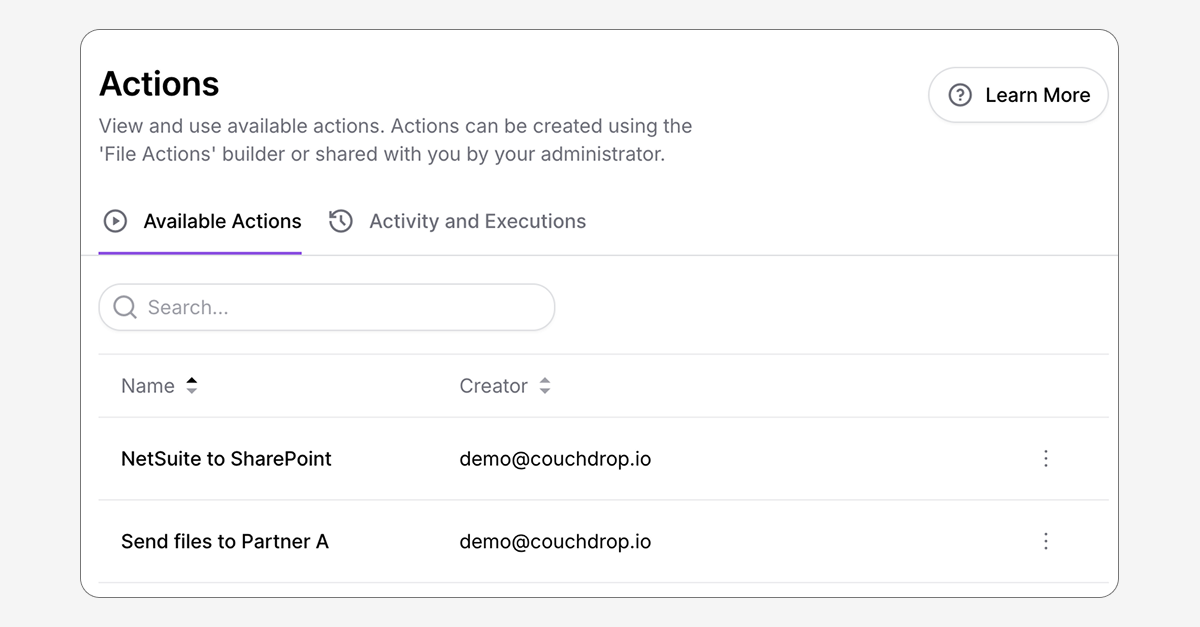
Task: Click the Actions page heading
Action: [x=158, y=84]
